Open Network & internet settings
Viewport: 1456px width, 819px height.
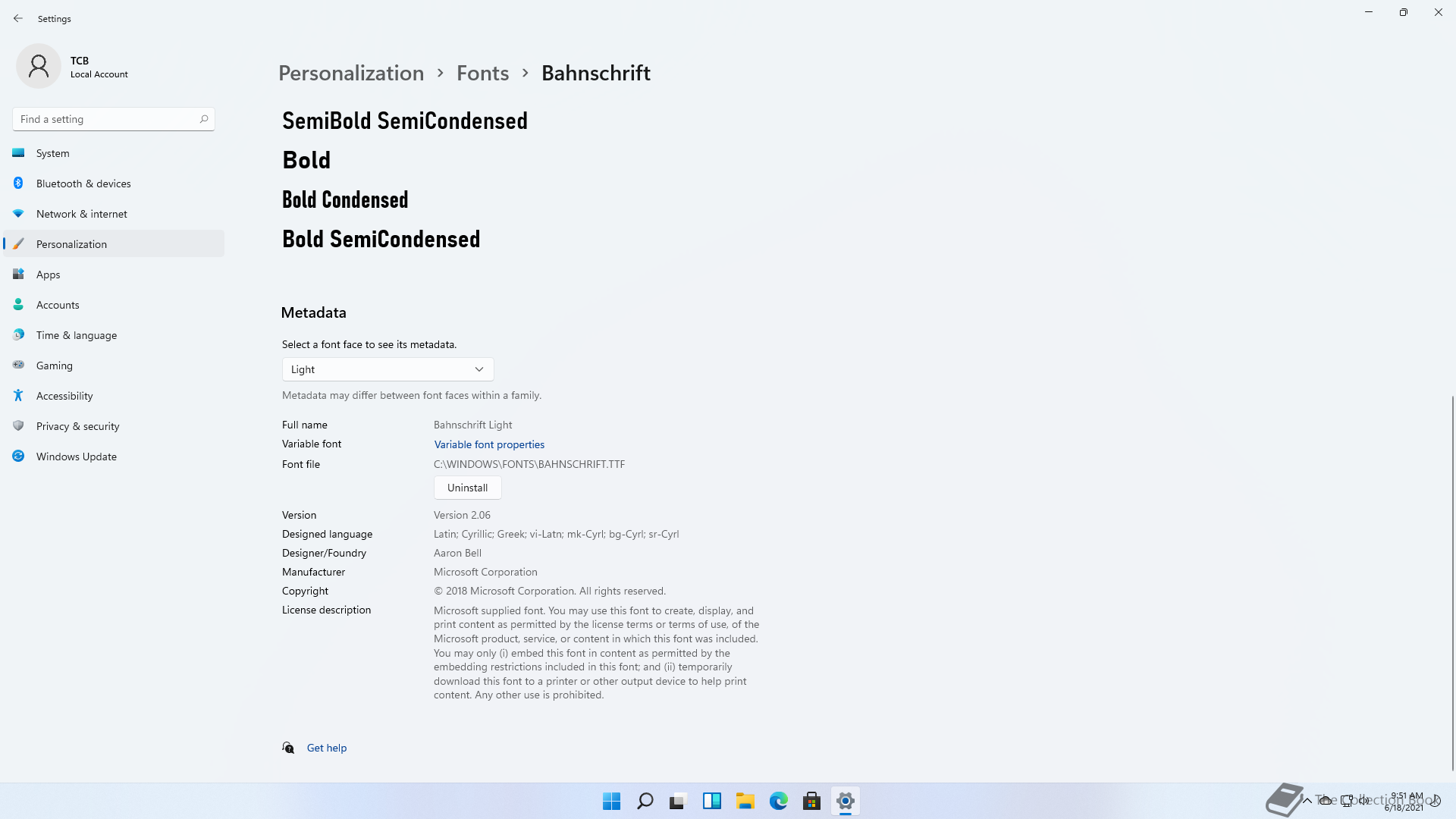pyautogui.click(x=114, y=214)
